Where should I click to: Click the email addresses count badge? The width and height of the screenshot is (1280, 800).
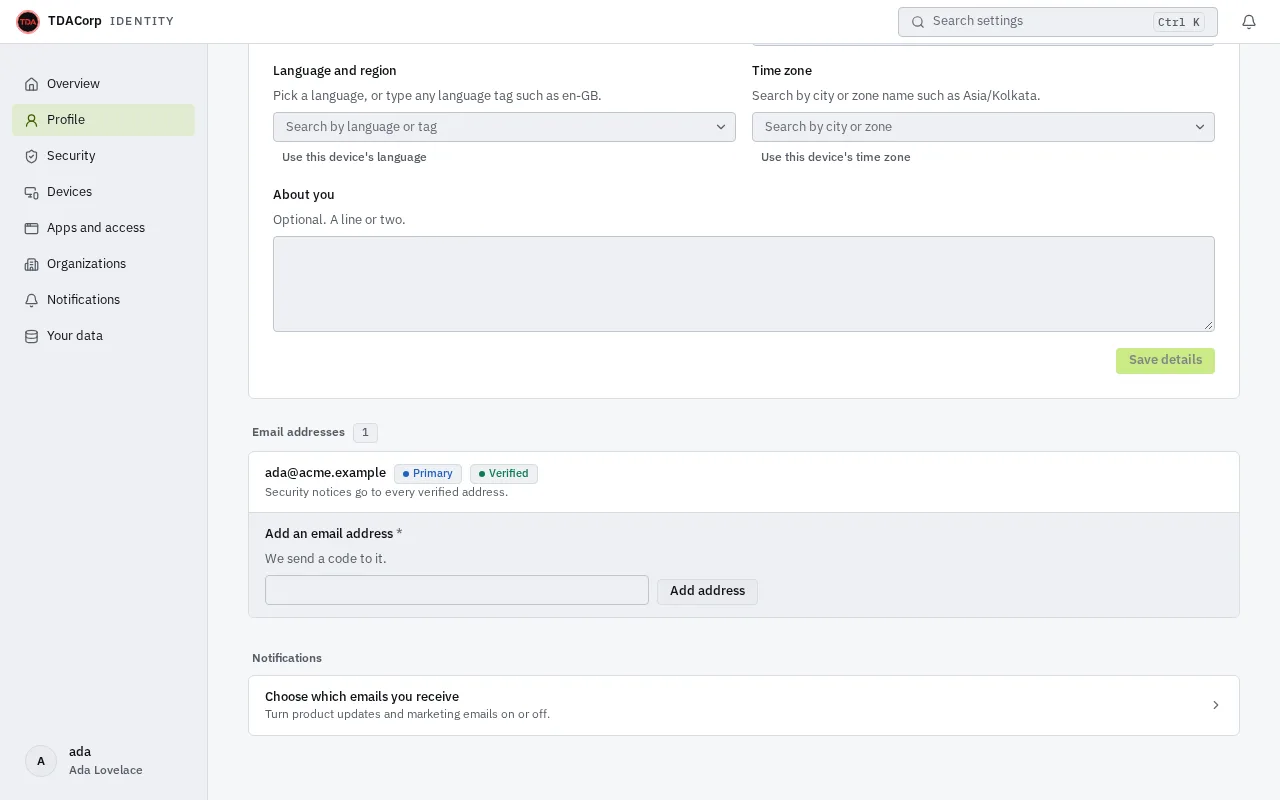(x=365, y=432)
